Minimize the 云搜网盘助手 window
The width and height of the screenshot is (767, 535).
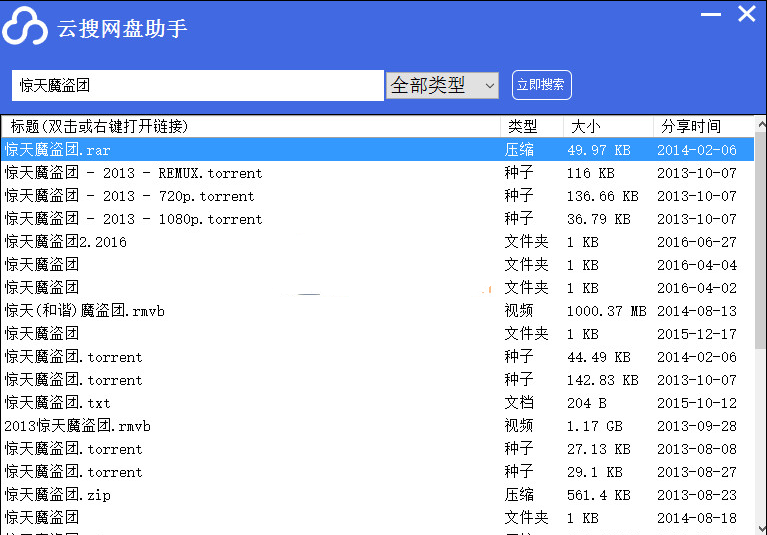[x=710, y=14]
